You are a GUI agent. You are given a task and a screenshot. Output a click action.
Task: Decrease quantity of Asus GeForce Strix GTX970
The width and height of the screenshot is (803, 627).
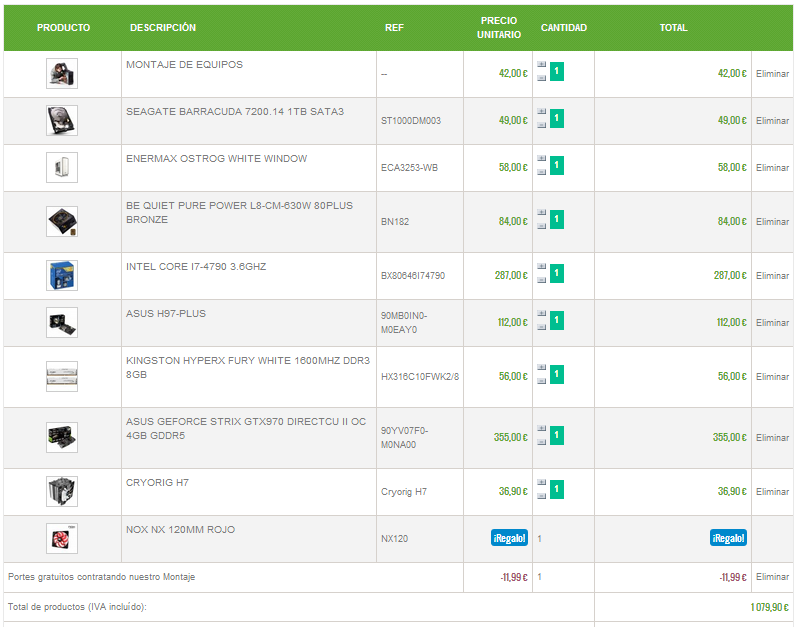541,442
